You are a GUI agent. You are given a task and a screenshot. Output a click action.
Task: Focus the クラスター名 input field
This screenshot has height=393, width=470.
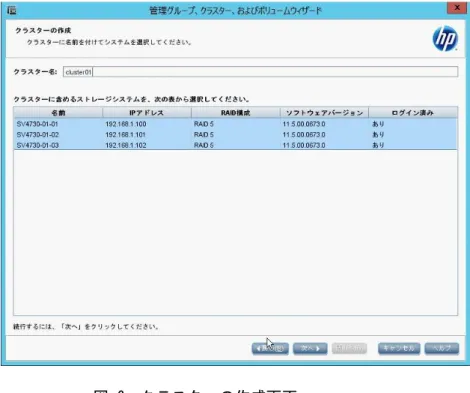click(x=260, y=72)
